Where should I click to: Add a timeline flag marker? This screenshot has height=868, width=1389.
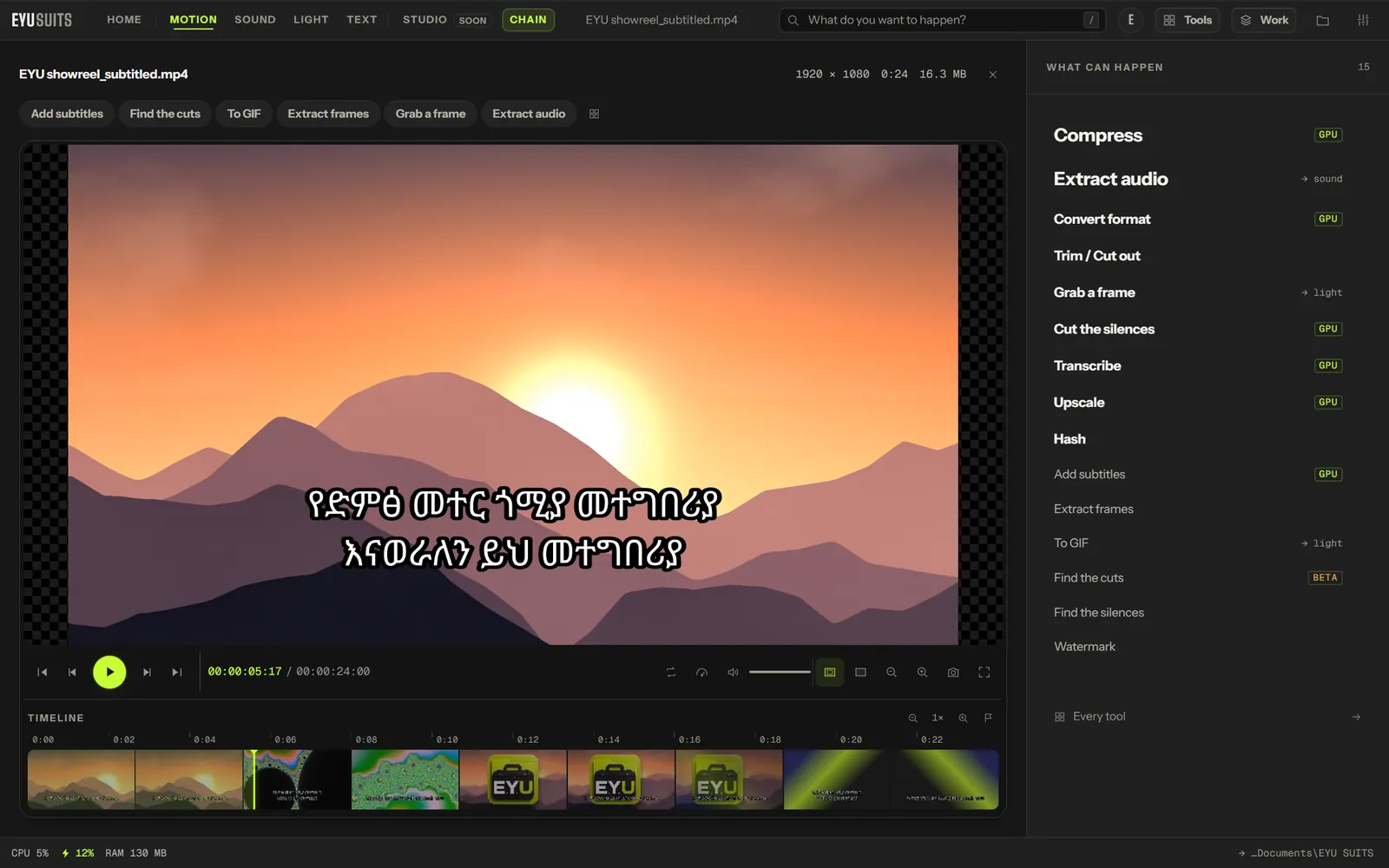click(x=988, y=718)
